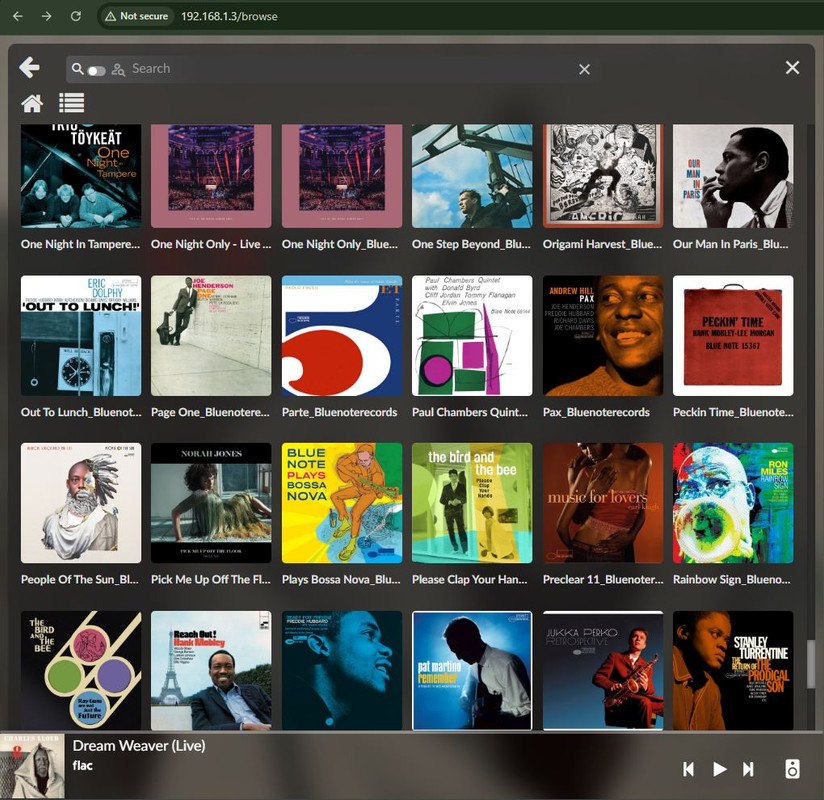This screenshot has width=824, height=800.
Task: Click the search magnifier icon
Action: (77, 69)
